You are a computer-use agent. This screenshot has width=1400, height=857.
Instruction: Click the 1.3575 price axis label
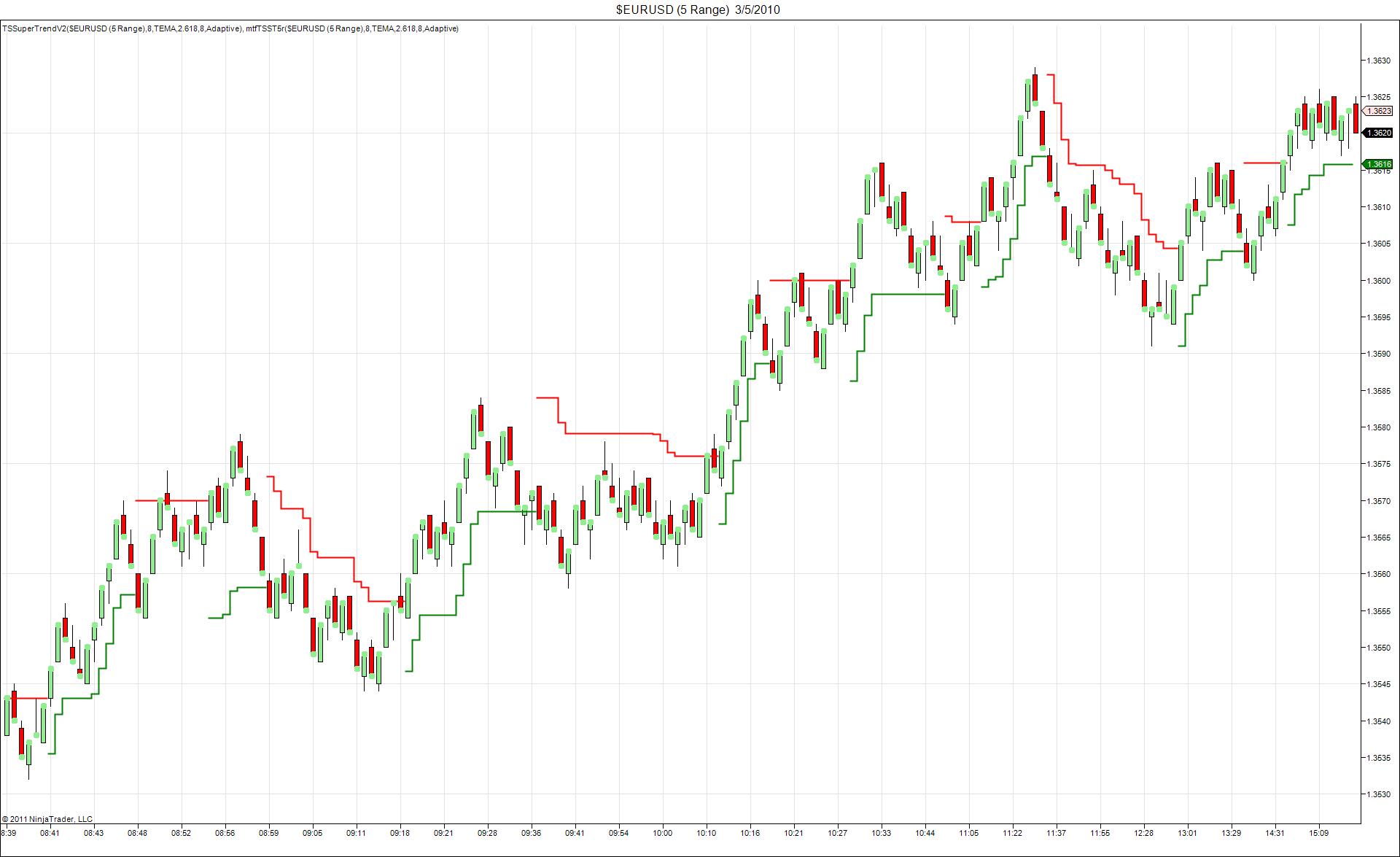click(x=1378, y=464)
